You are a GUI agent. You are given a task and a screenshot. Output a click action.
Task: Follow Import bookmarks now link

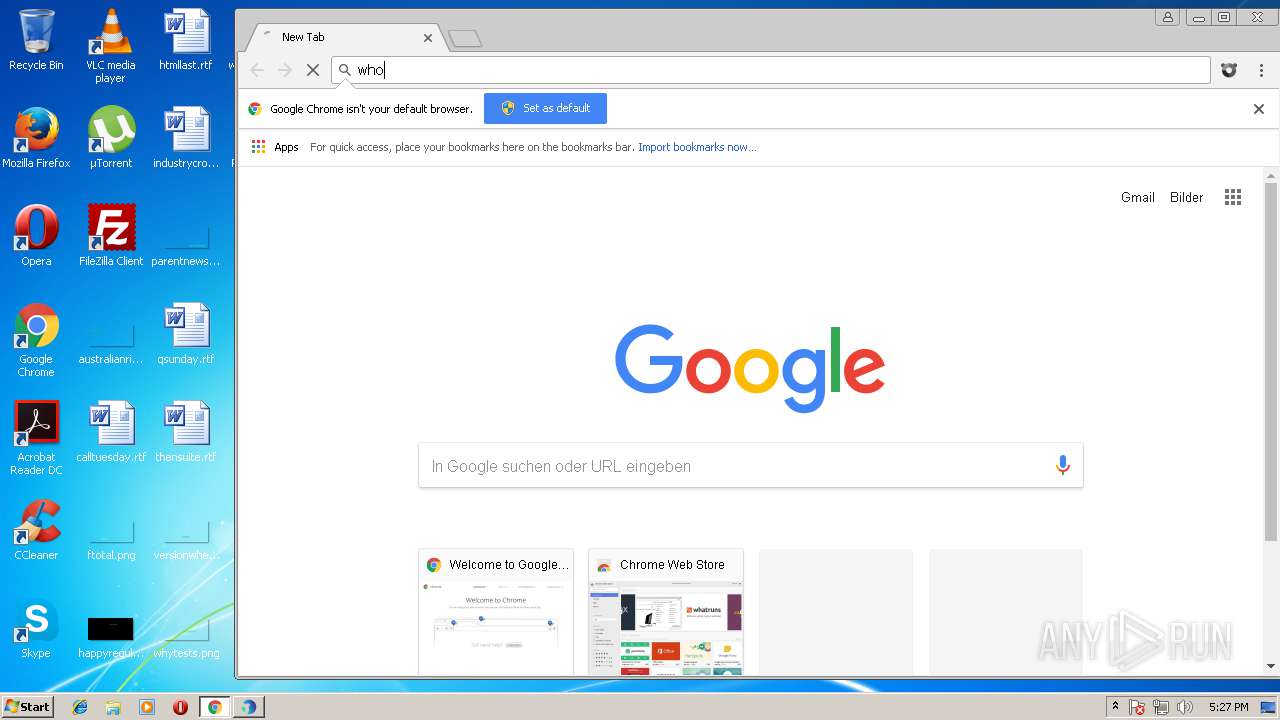[697, 147]
